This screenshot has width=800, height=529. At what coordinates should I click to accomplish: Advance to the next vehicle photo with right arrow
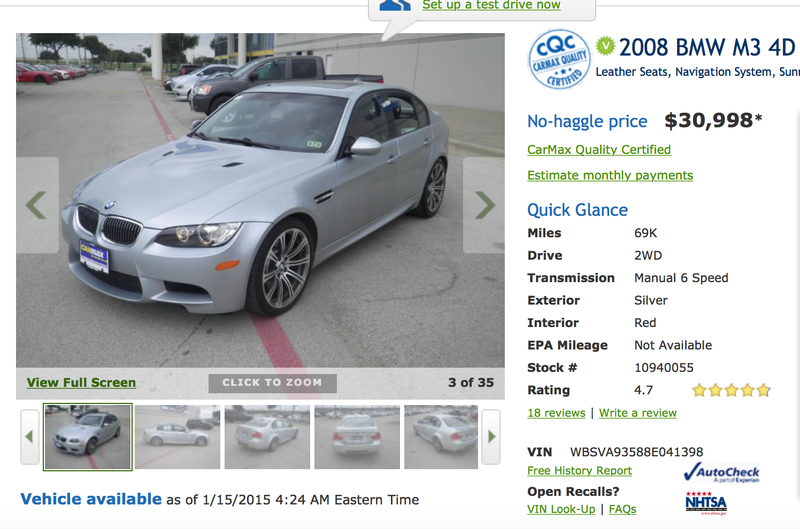(x=484, y=205)
